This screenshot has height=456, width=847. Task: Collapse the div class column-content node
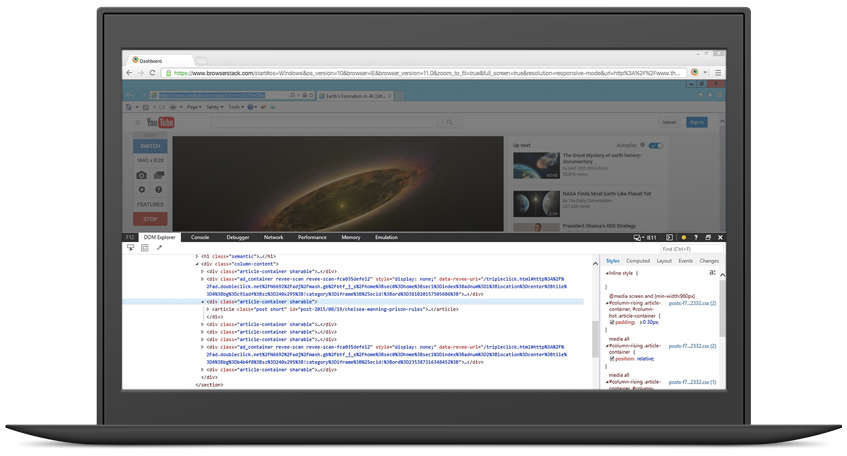coord(197,264)
